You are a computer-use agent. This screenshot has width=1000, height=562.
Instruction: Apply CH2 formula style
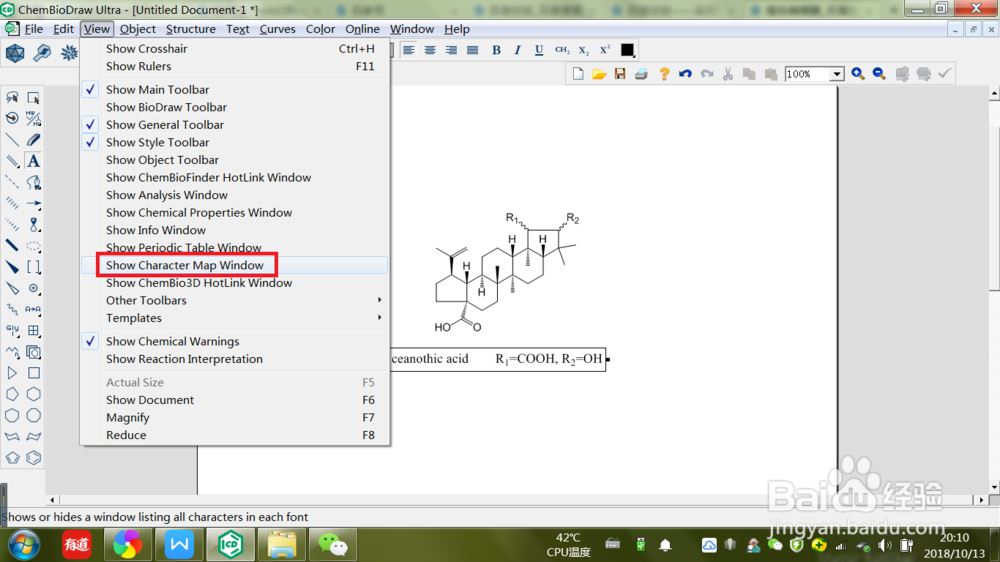click(x=562, y=50)
